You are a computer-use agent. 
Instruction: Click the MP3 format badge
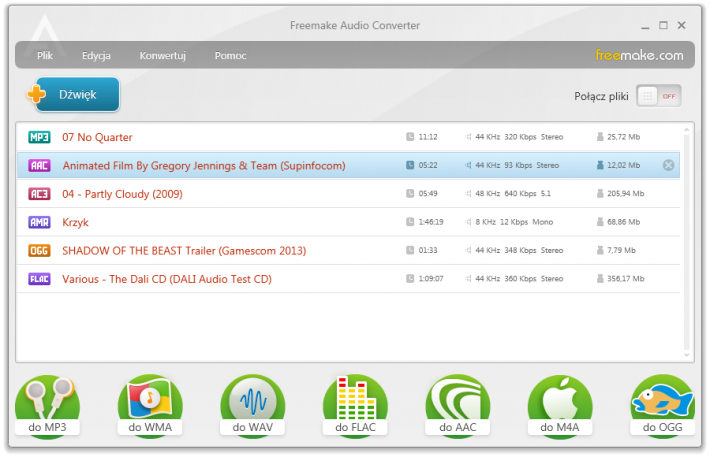[x=39, y=137]
